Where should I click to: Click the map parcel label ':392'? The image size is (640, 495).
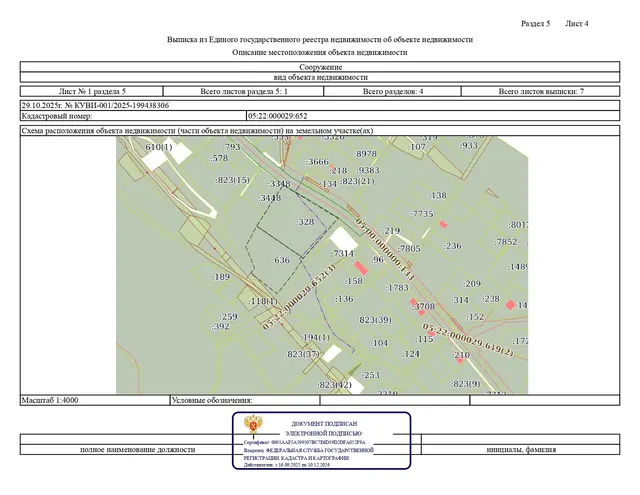(x=220, y=326)
